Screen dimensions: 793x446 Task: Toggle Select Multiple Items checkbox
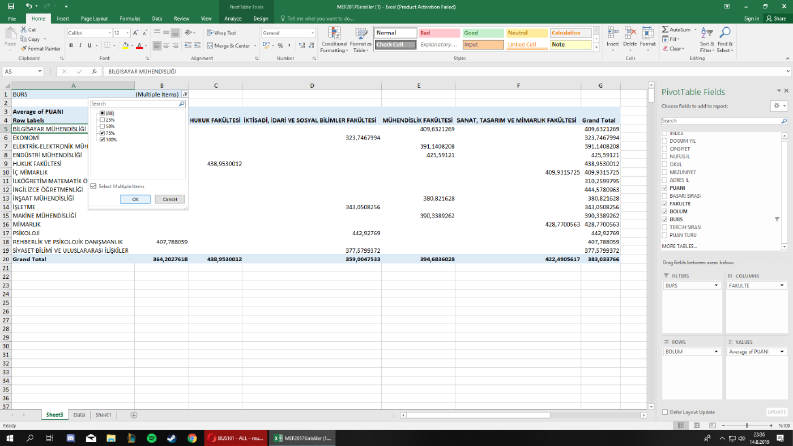point(94,187)
